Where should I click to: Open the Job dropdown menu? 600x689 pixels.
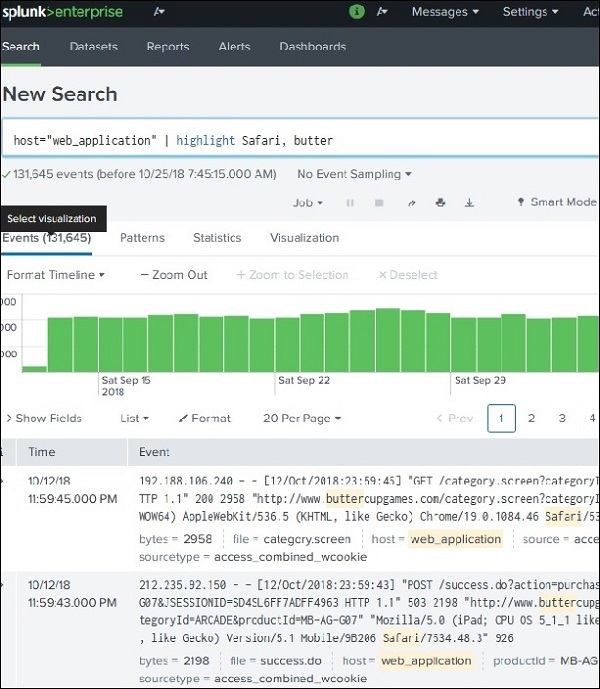[307, 202]
